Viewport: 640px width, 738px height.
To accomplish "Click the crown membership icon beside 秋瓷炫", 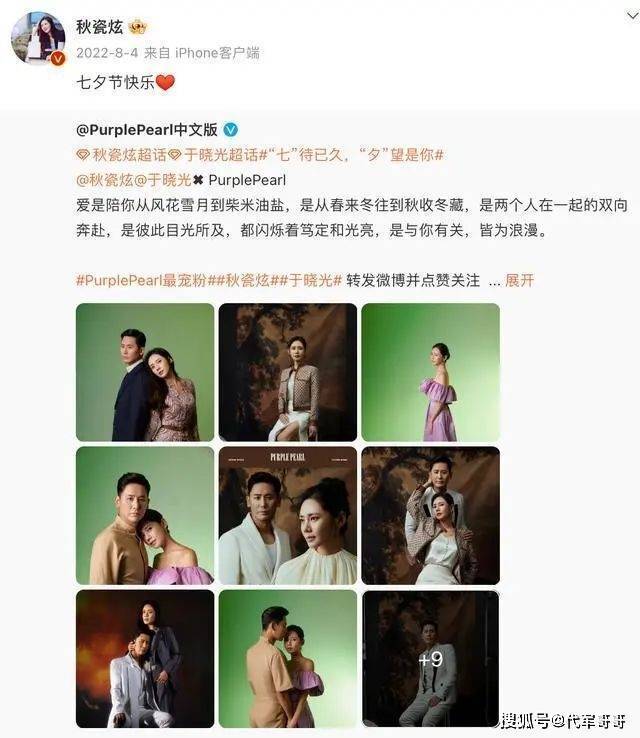I will coord(137,27).
